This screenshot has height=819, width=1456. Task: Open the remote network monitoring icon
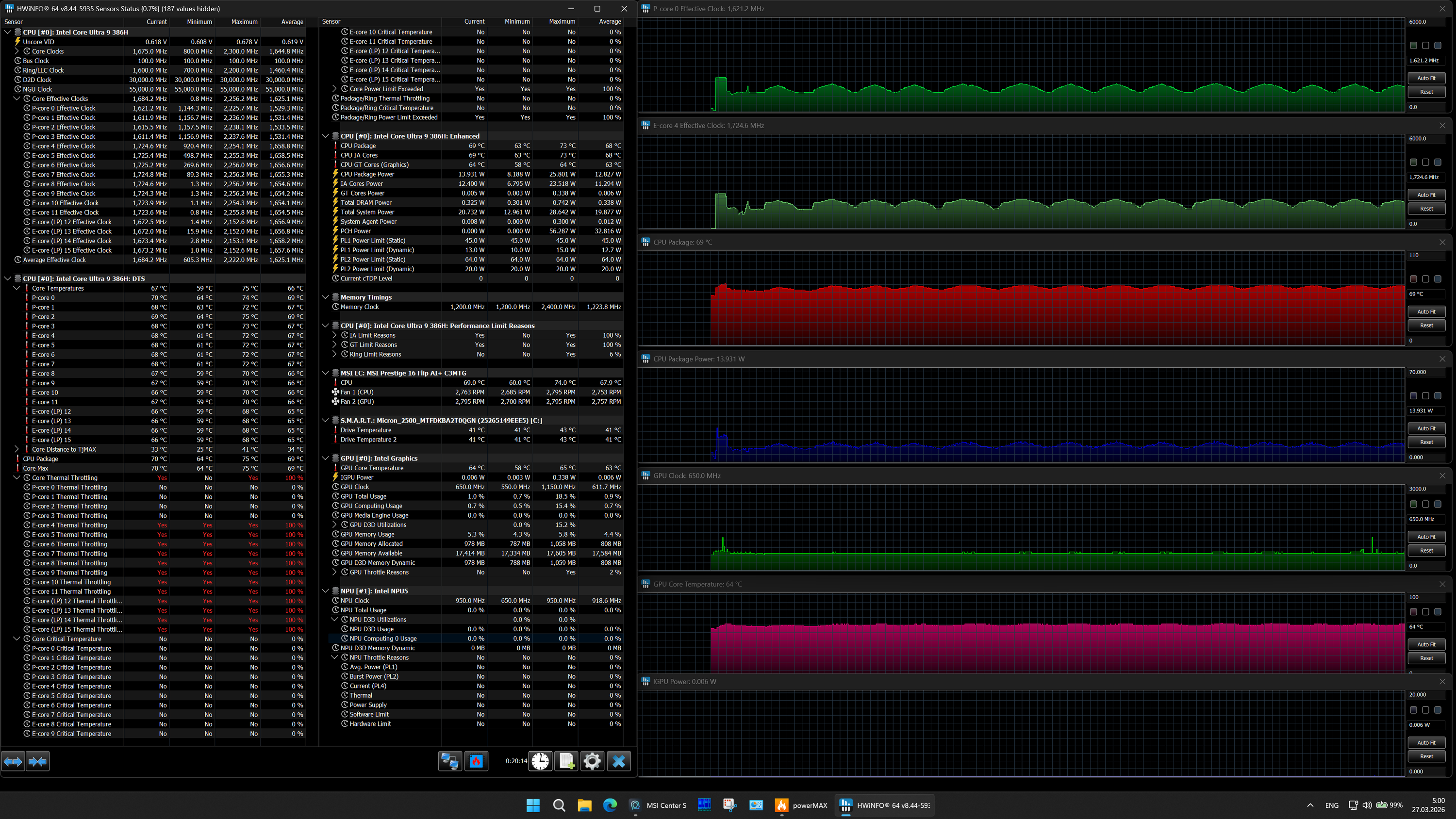point(450,761)
